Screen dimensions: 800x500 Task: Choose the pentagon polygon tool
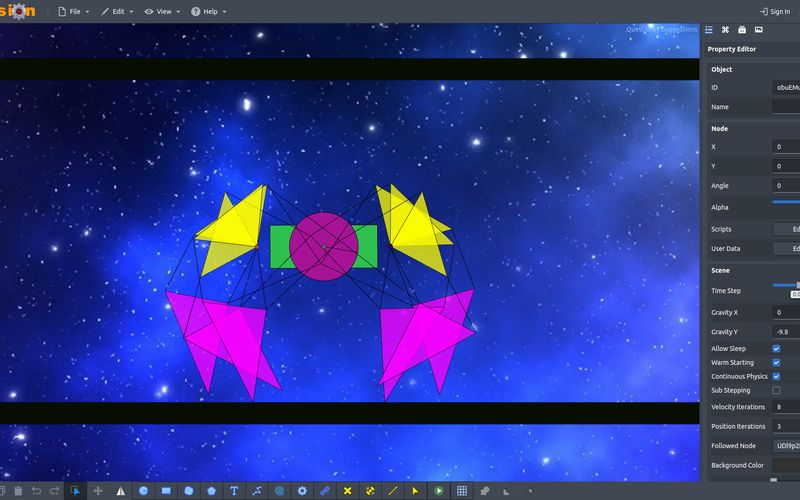(x=211, y=491)
